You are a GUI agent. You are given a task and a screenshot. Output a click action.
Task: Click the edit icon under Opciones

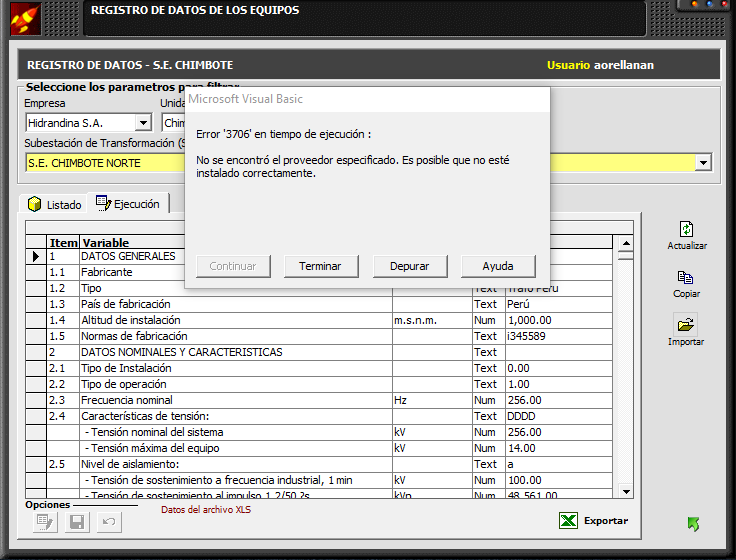click(x=46, y=522)
